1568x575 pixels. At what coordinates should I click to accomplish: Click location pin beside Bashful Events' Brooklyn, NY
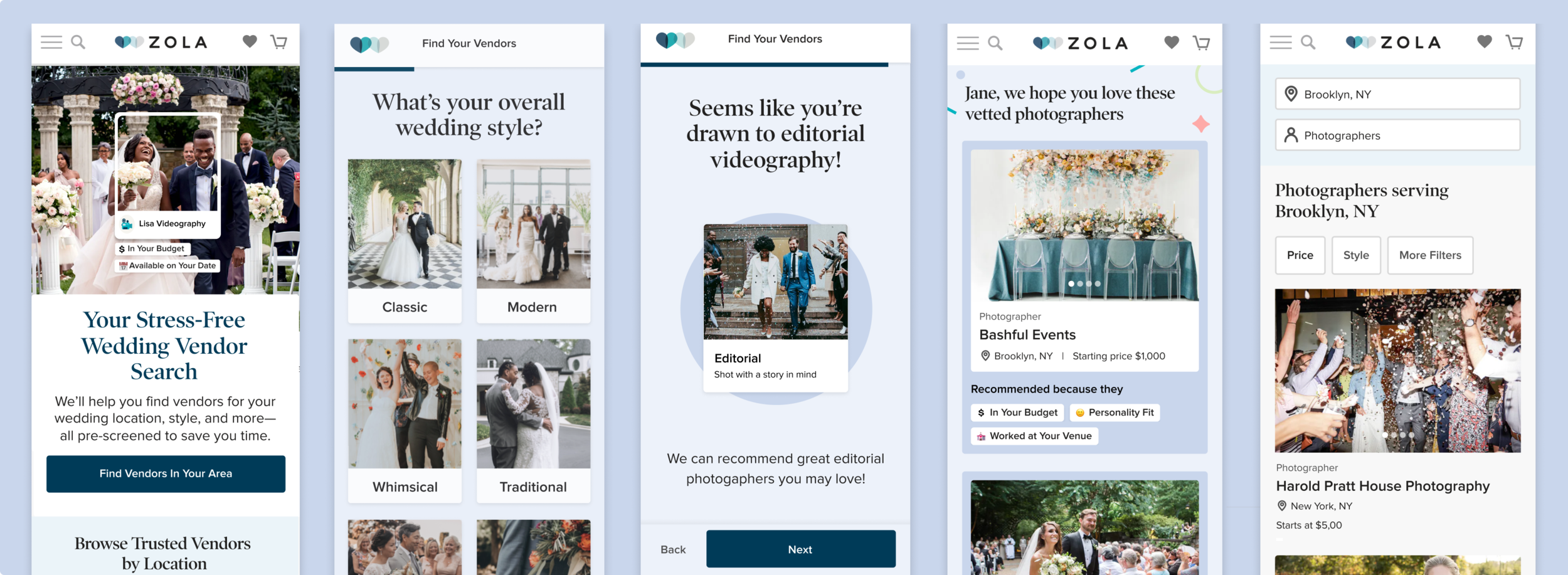(x=985, y=356)
